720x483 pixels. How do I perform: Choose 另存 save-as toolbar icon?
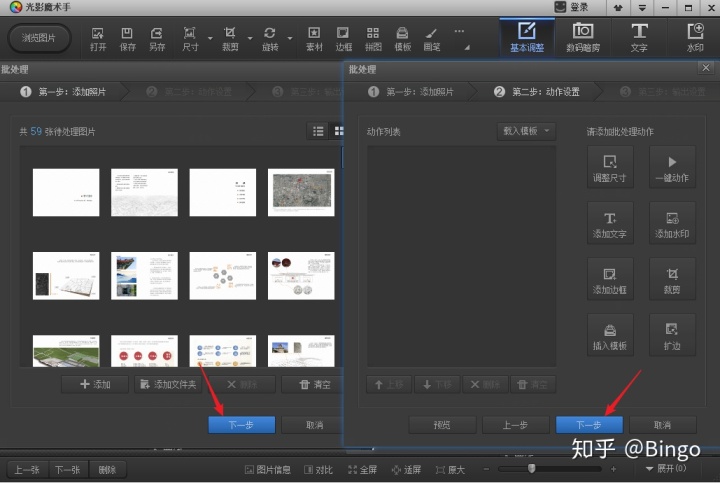tap(157, 39)
